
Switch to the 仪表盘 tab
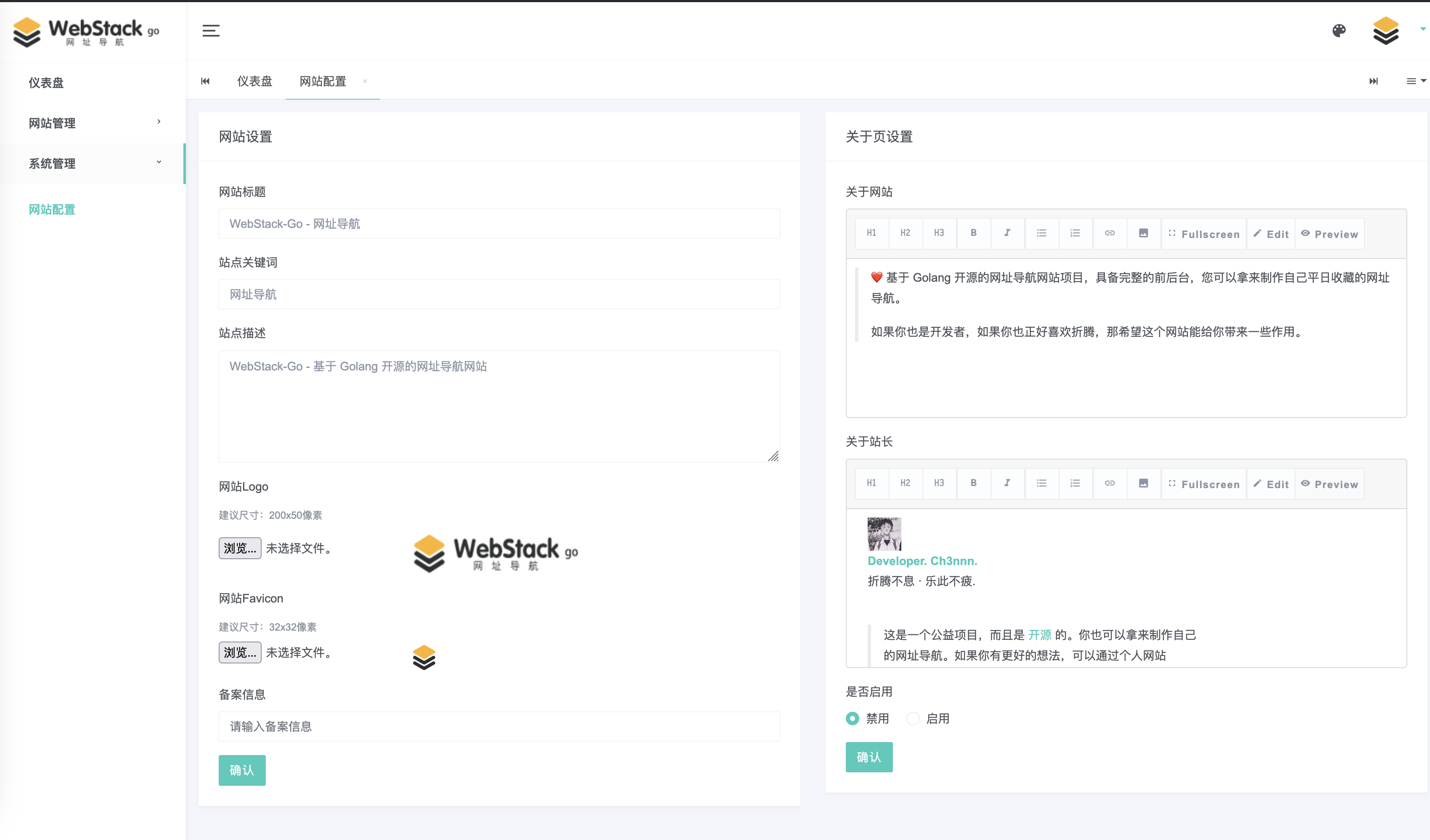(x=254, y=81)
